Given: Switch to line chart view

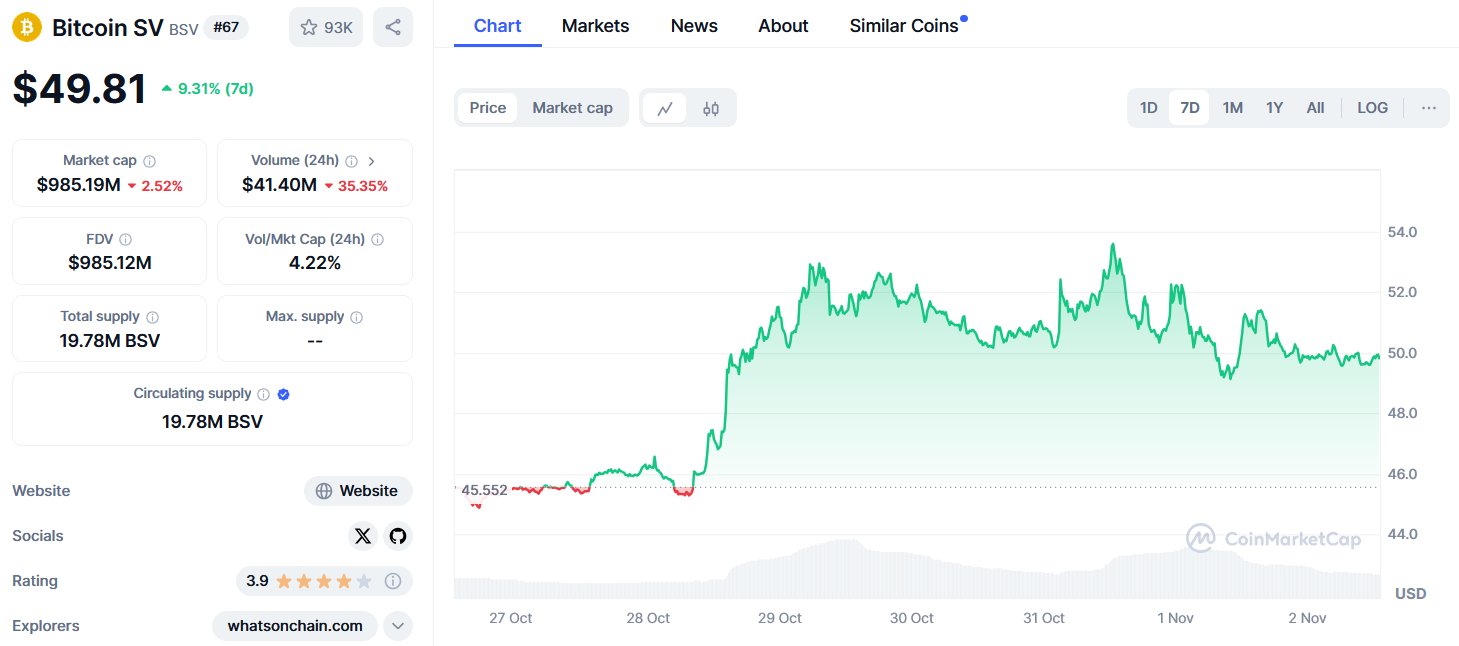Looking at the screenshot, I should point(665,108).
